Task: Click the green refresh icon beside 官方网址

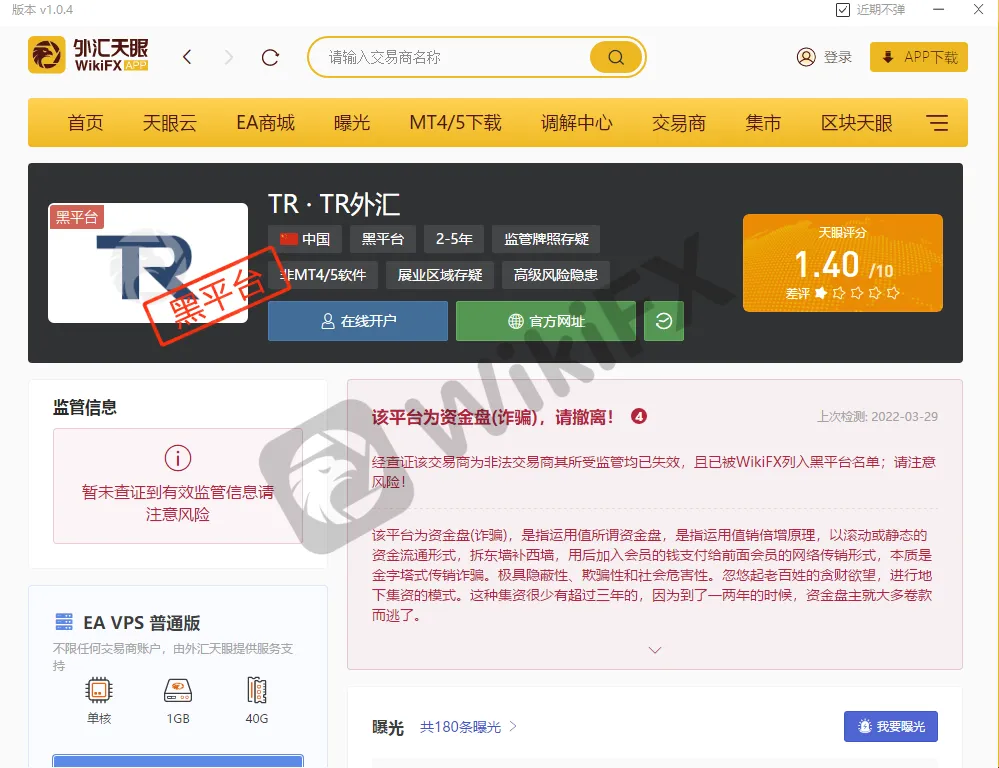Action: click(664, 321)
